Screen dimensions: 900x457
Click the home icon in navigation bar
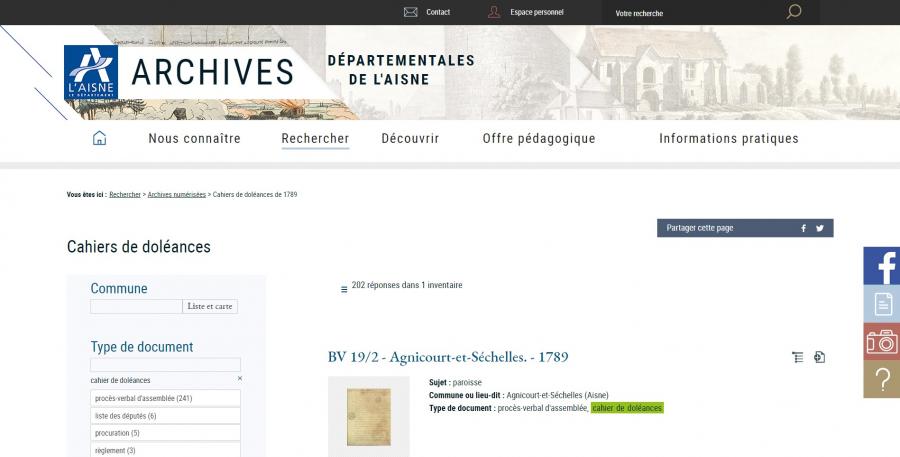[x=99, y=138]
